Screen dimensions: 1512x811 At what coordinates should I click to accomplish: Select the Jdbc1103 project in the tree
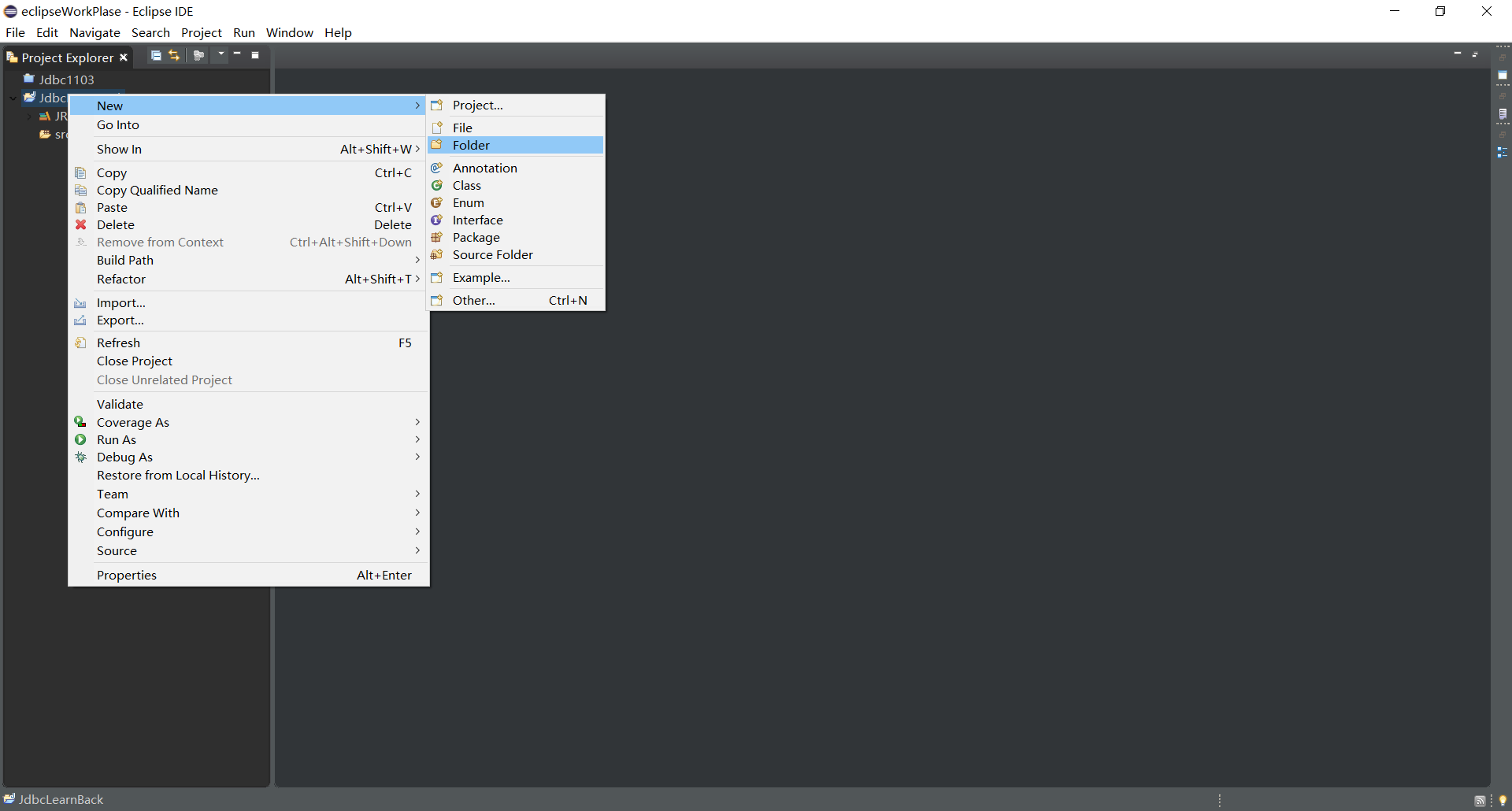click(x=59, y=80)
